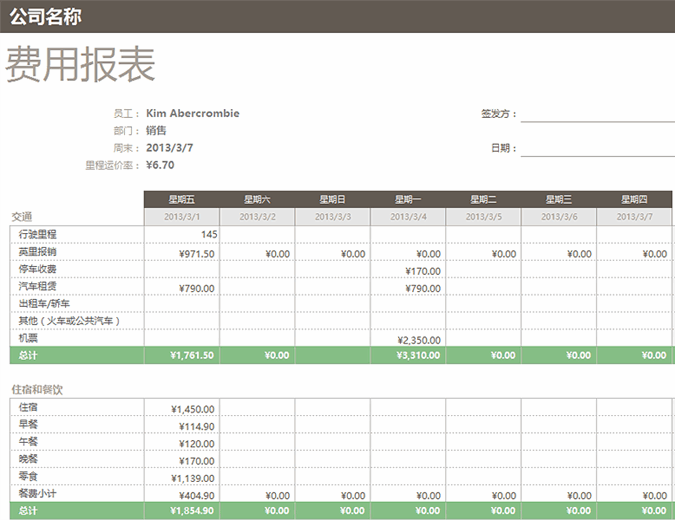Click the ¥971.50 mileage reimbursement cell
Viewport: 675px width, 520px height.
tap(181, 254)
